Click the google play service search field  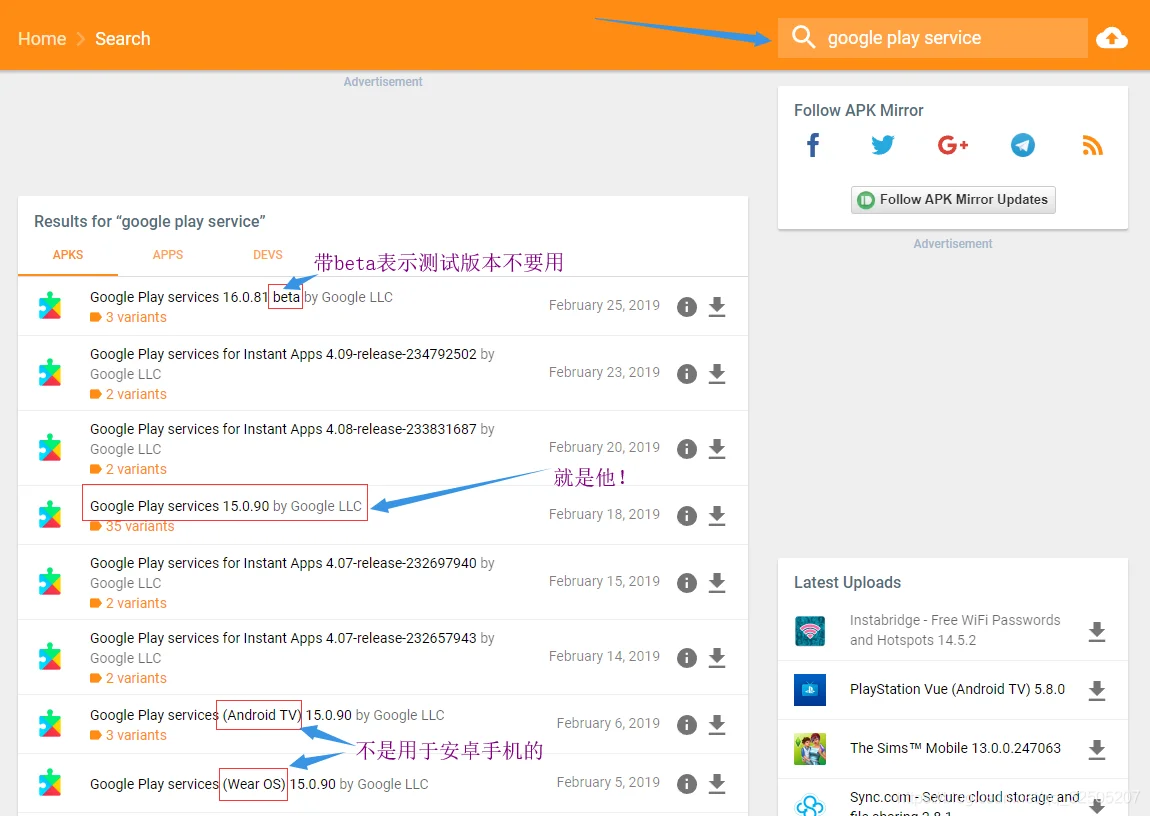tap(931, 37)
